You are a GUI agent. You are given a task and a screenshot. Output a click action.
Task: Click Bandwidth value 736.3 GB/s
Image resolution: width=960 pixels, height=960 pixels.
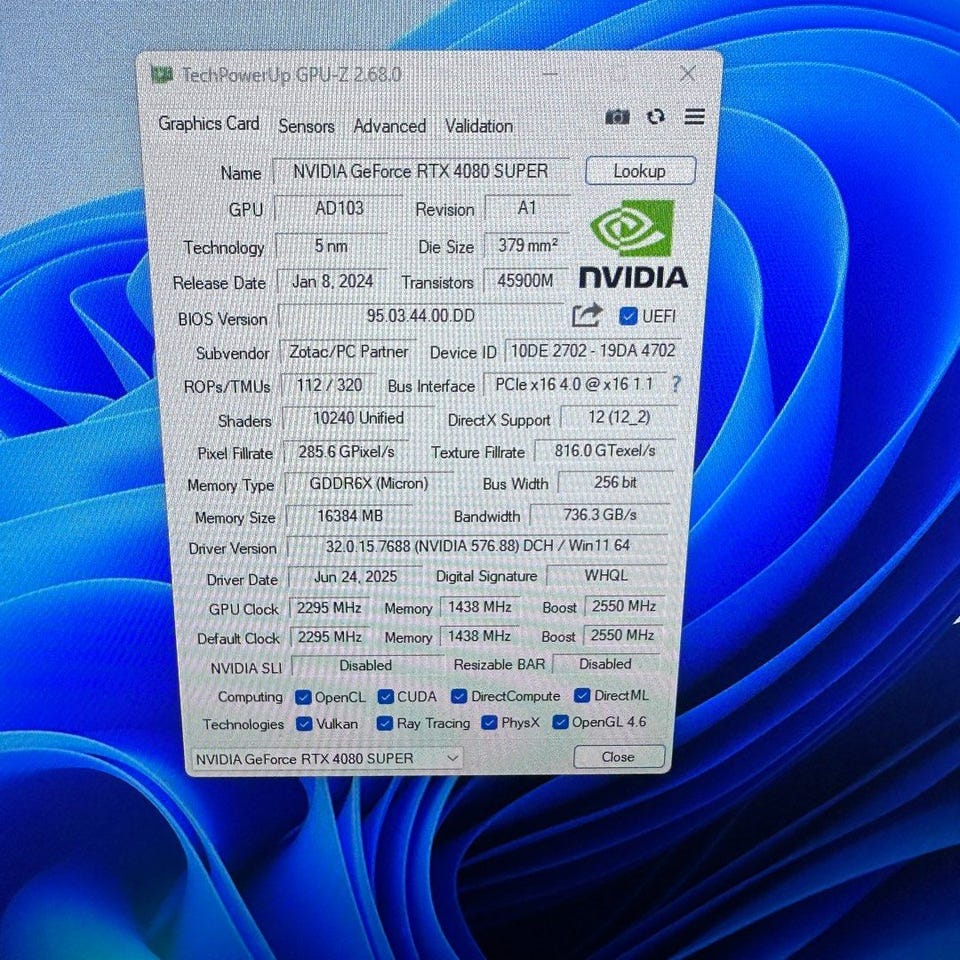click(600, 515)
